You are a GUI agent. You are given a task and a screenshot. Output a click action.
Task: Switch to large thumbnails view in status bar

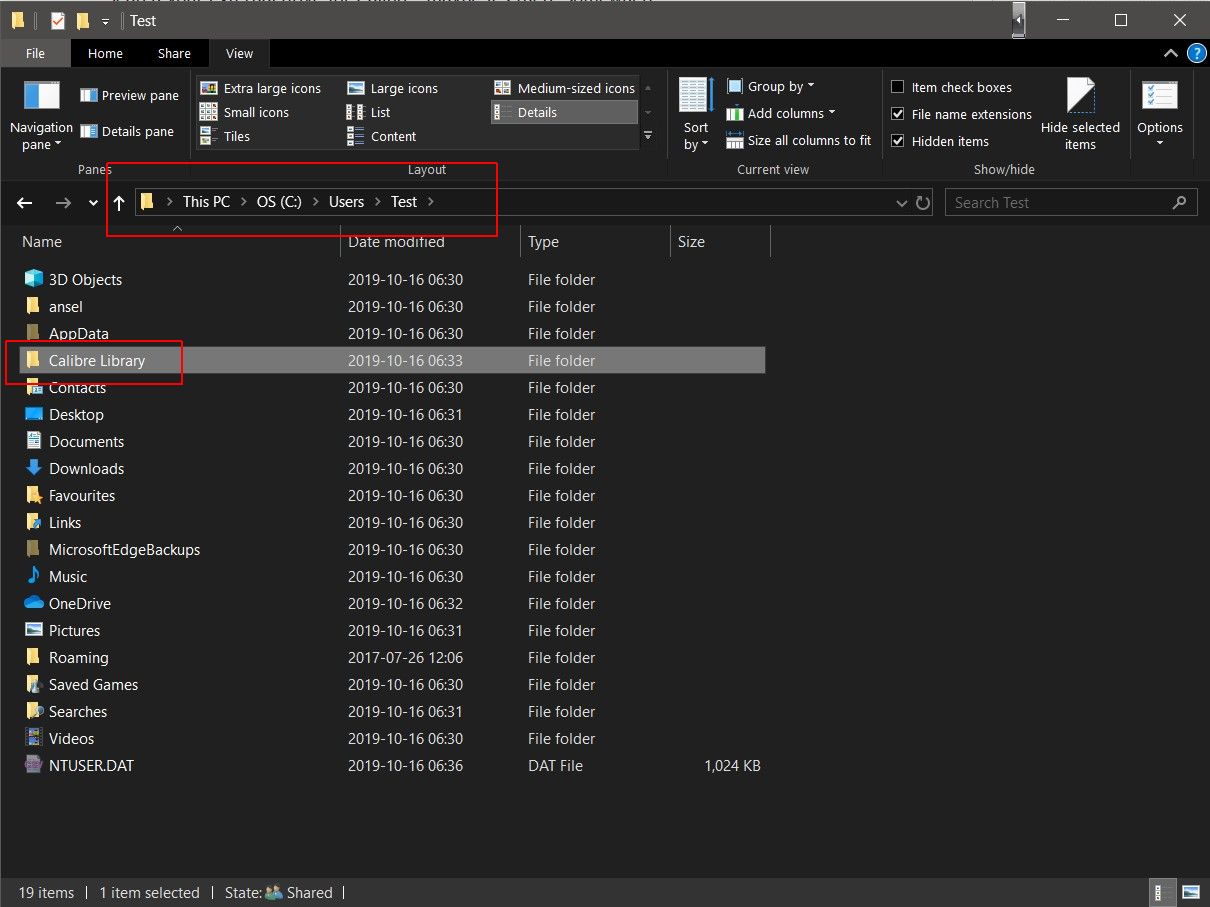point(1190,892)
